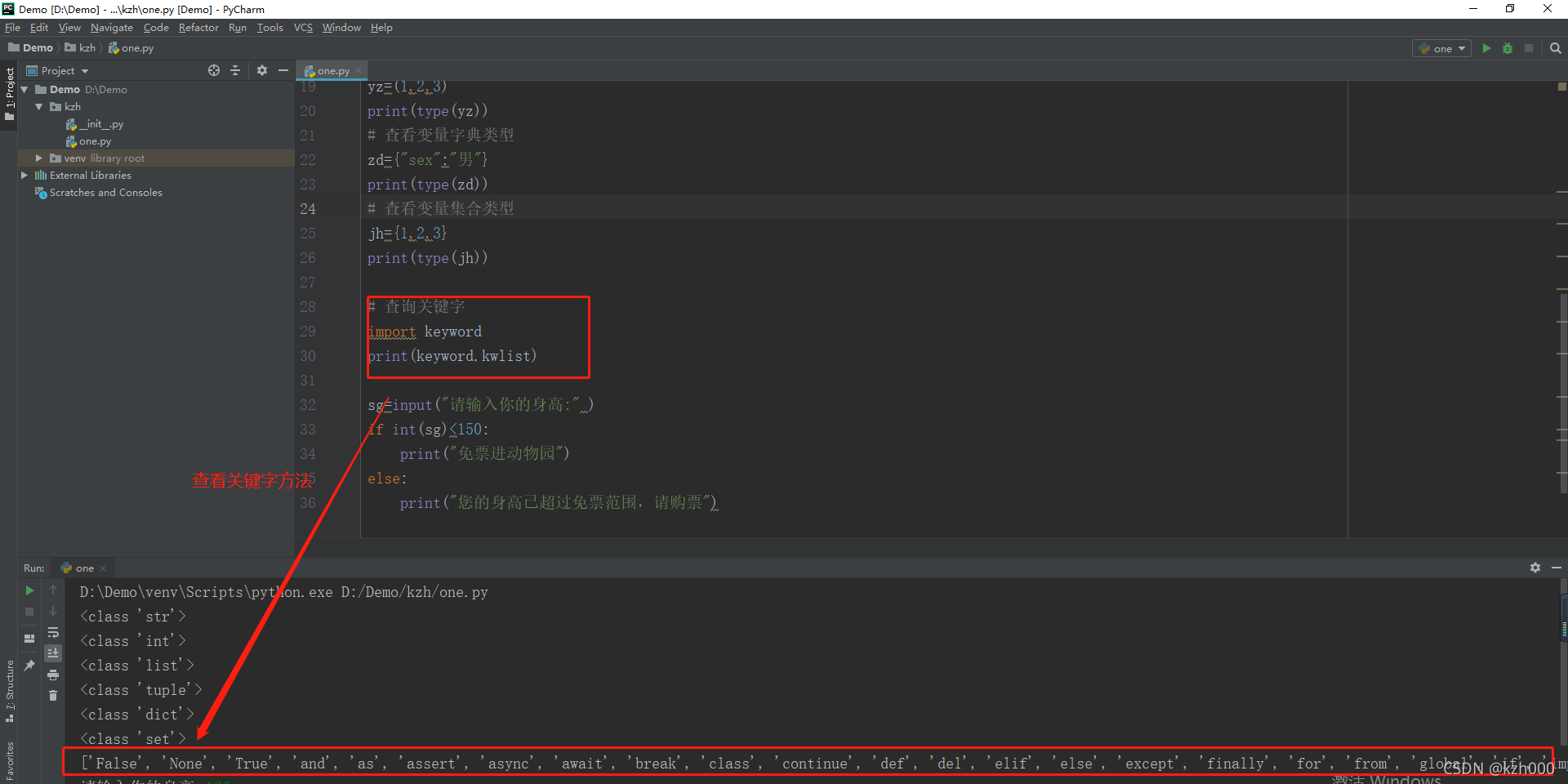Image resolution: width=1568 pixels, height=784 pixels.
Task: Collapse all nodes in Project panel
Action: point(235,70)
